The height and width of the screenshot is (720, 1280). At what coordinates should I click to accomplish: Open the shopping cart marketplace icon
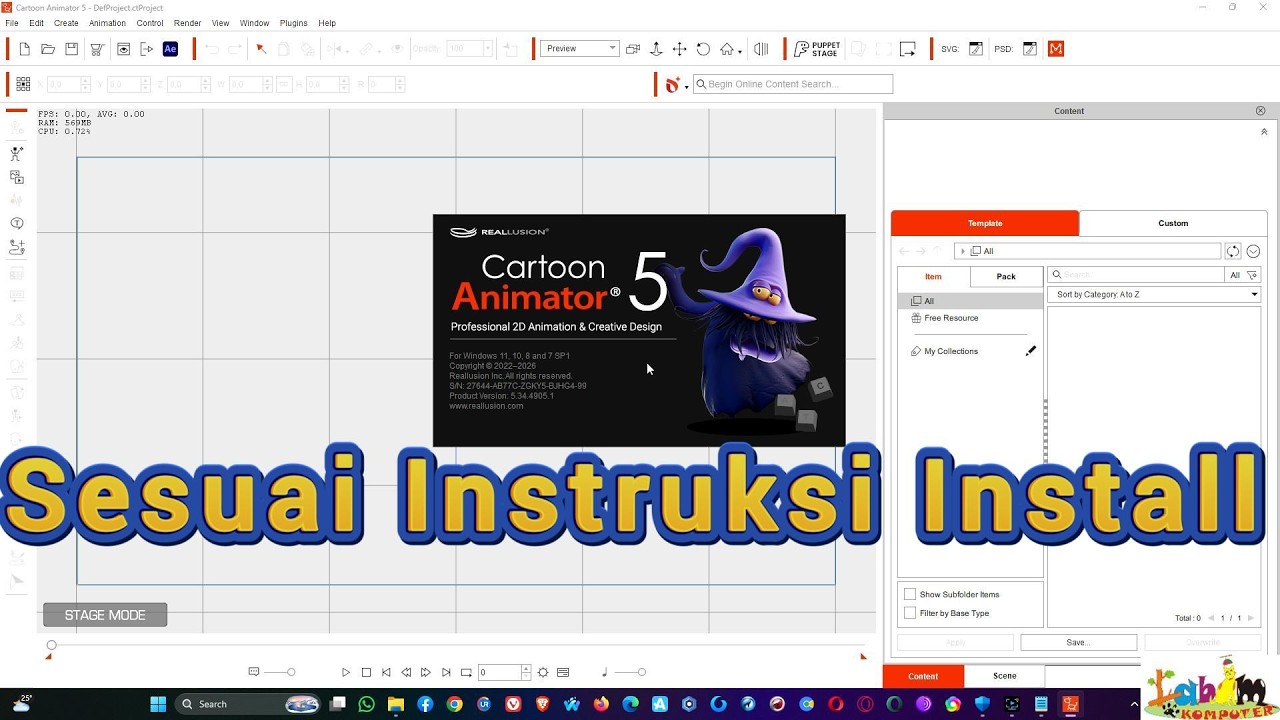tap(97, 49)
